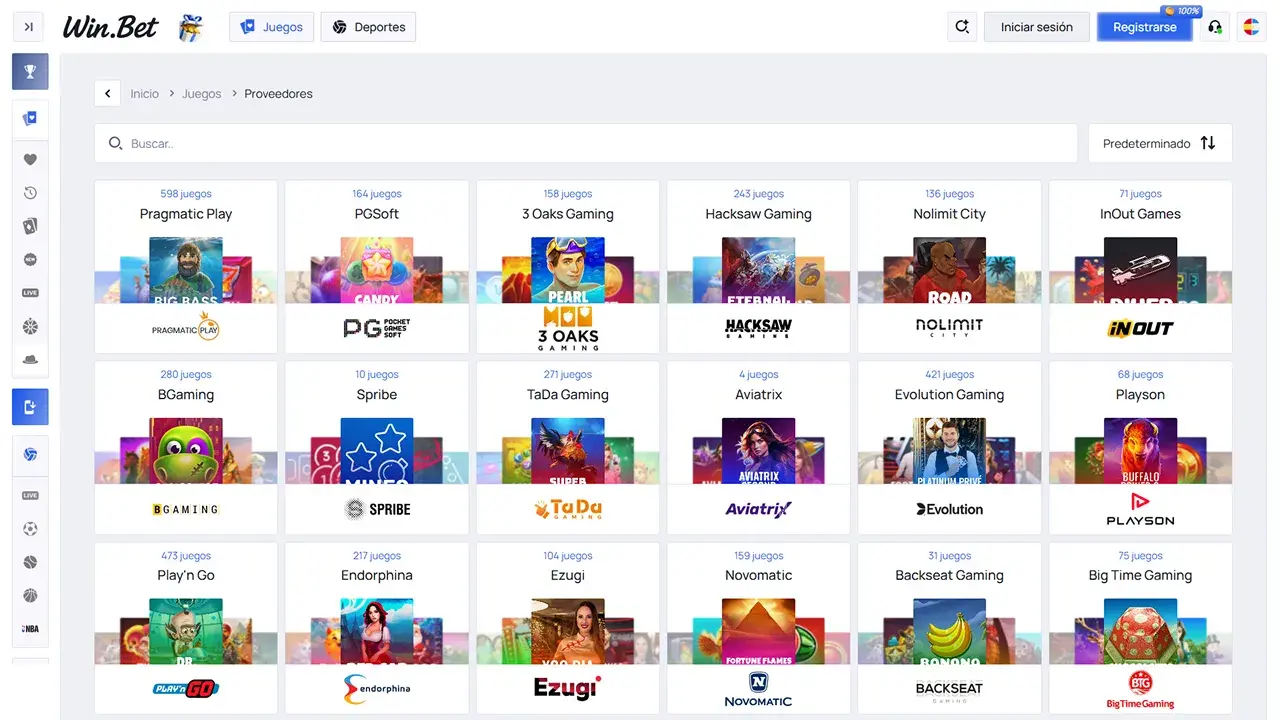Open the Play'n Go provider card
This screenshot has width=1280, height=720.
(186, 628)
